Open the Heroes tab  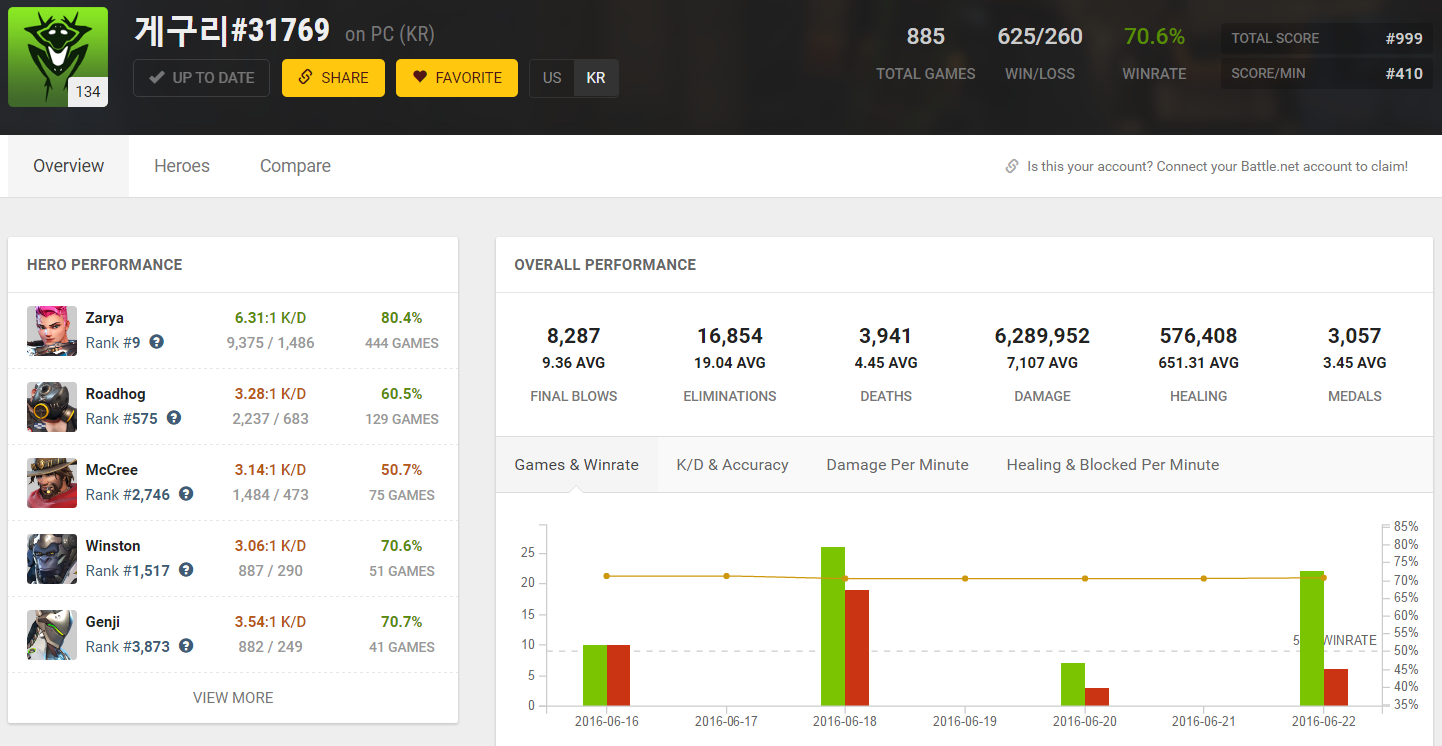182,166
